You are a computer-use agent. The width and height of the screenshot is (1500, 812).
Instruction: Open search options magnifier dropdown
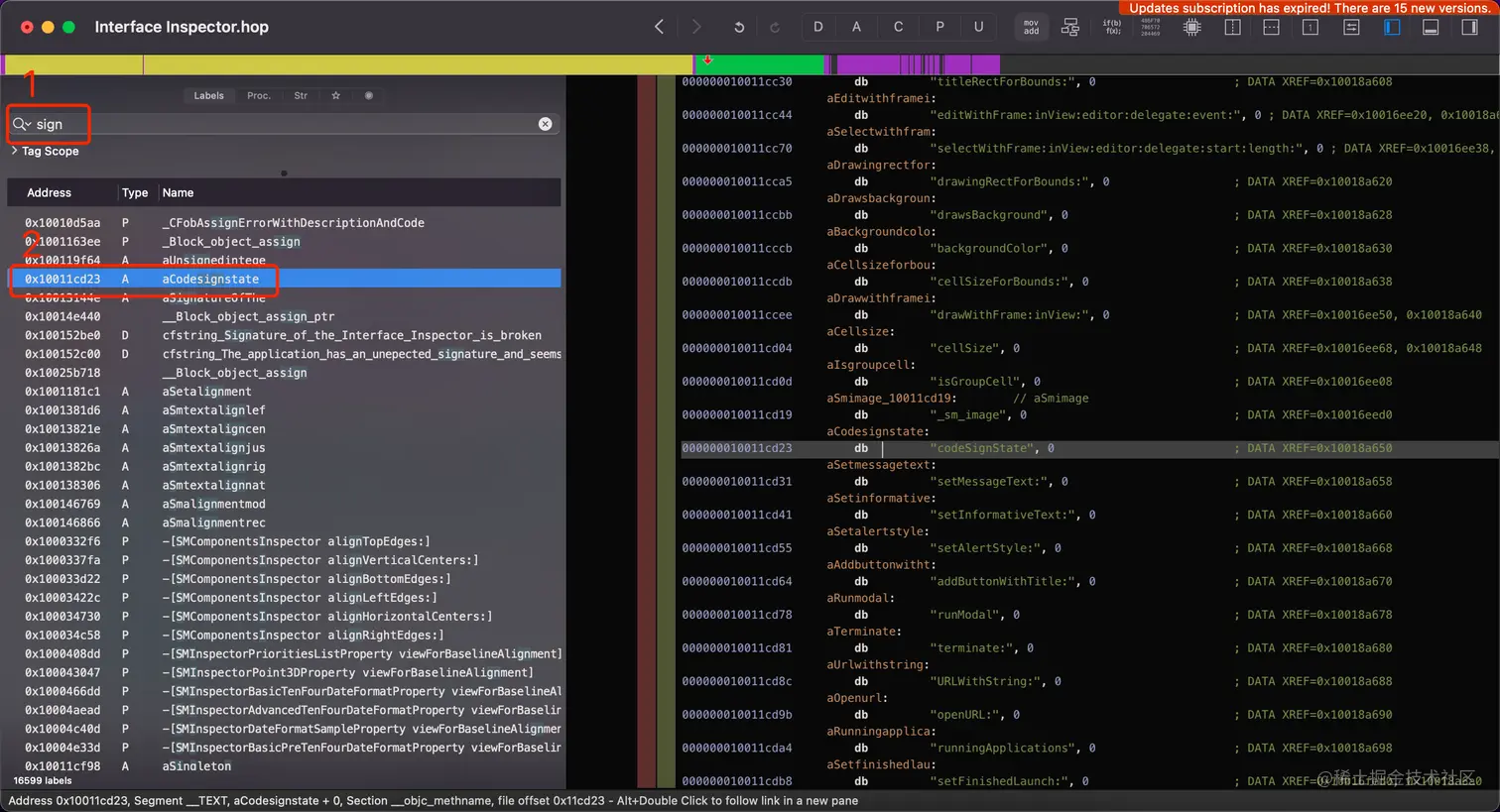coord(21,124)
